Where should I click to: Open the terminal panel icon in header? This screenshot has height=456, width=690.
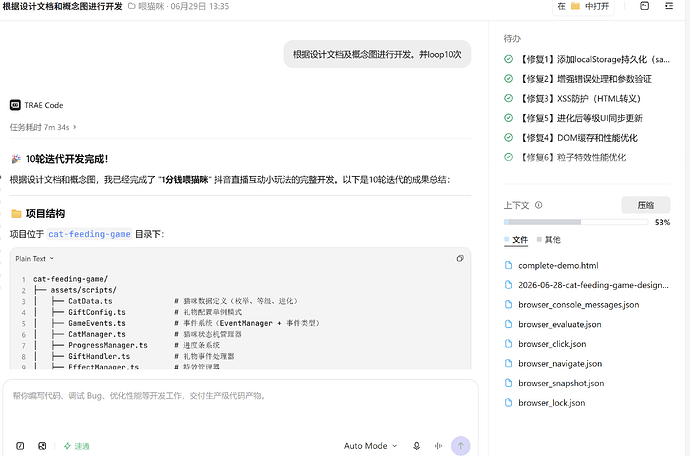(644, 6)
